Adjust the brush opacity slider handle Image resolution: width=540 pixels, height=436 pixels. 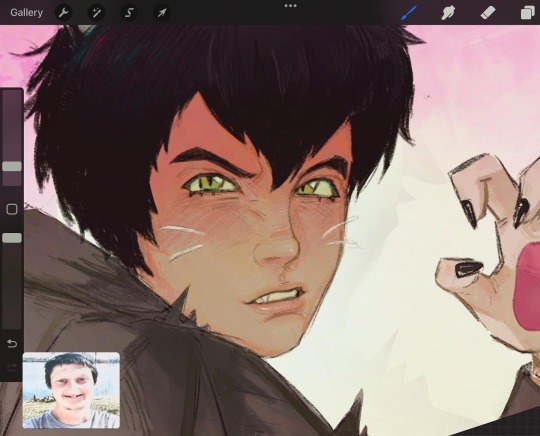[12, 238]
